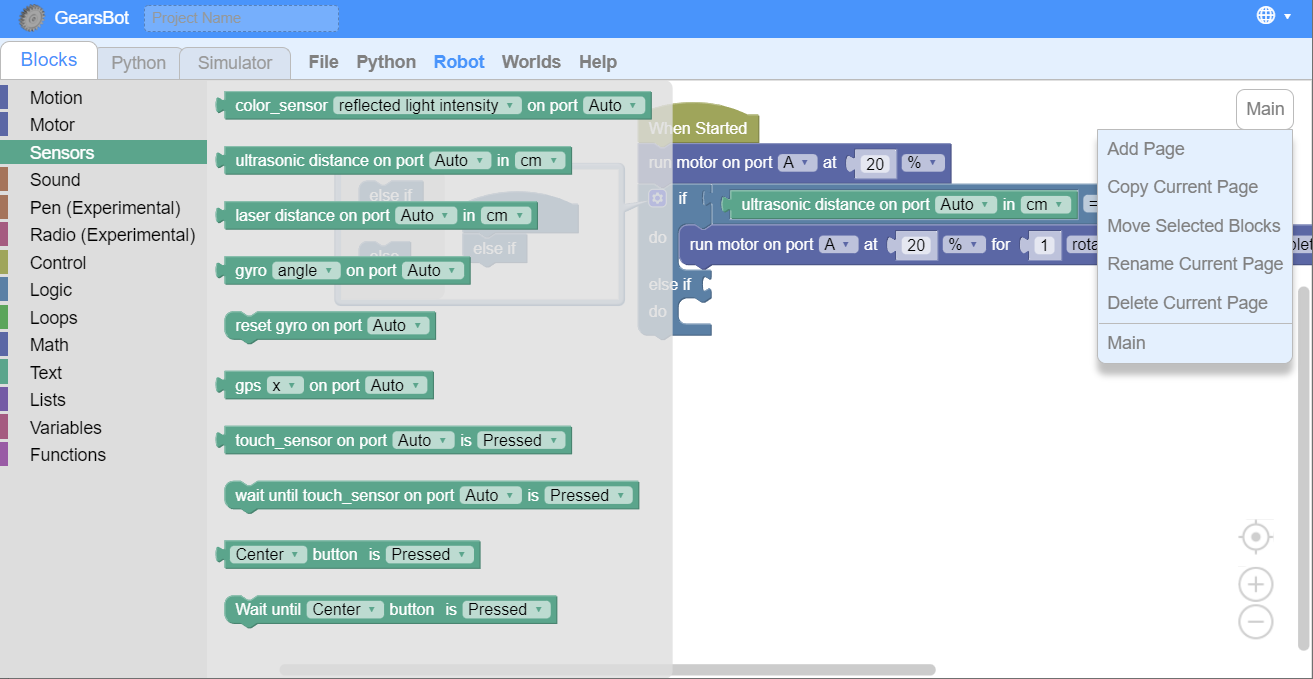1313x679 pixels.
Task: Open Center button selector dropdown
Action: click(x=268, y=555)
